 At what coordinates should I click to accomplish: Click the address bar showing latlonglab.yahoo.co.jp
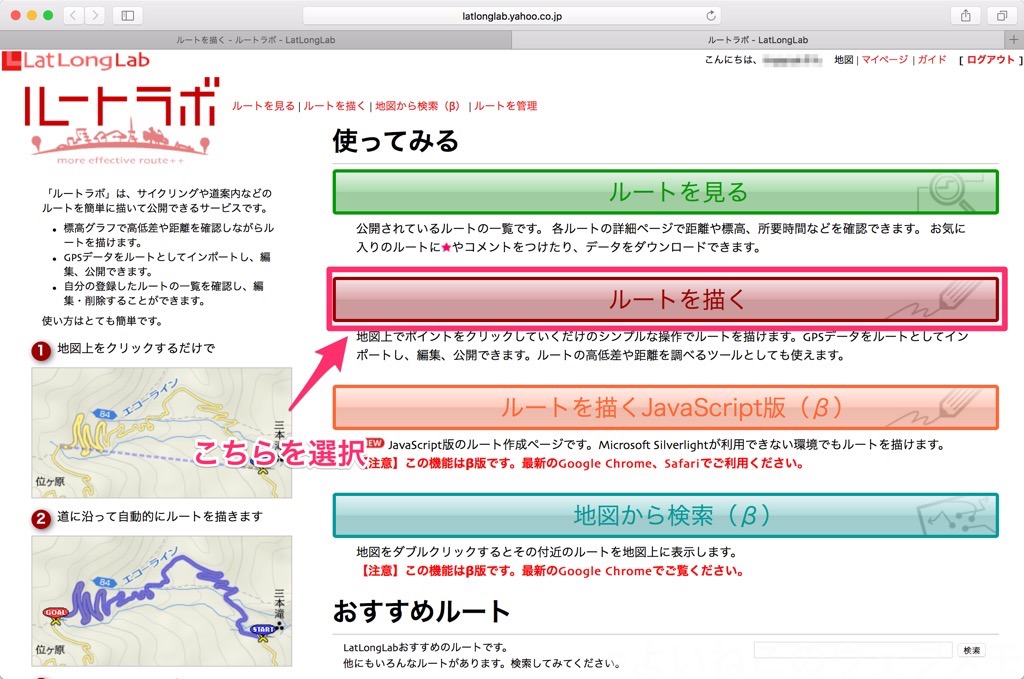coord(510,16)
